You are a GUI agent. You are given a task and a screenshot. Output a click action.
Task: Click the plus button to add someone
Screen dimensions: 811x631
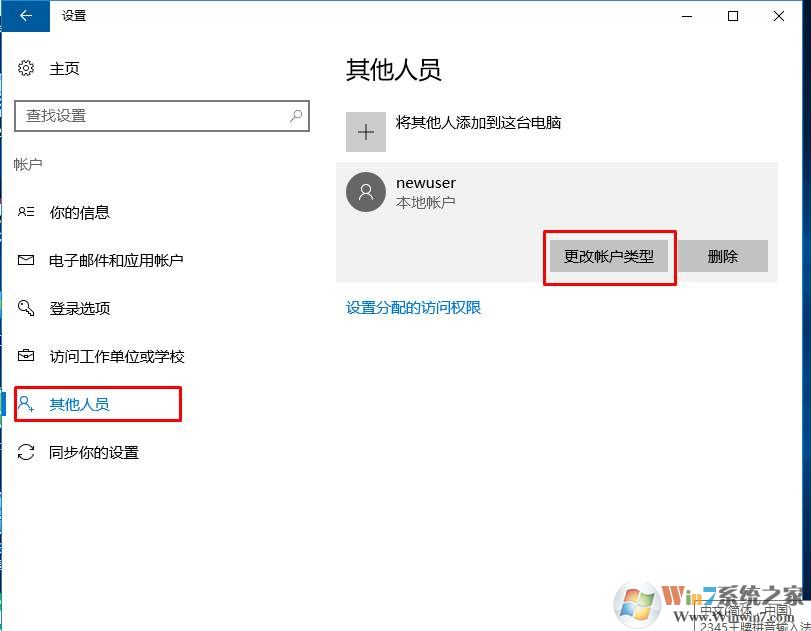tap(366, 132)
